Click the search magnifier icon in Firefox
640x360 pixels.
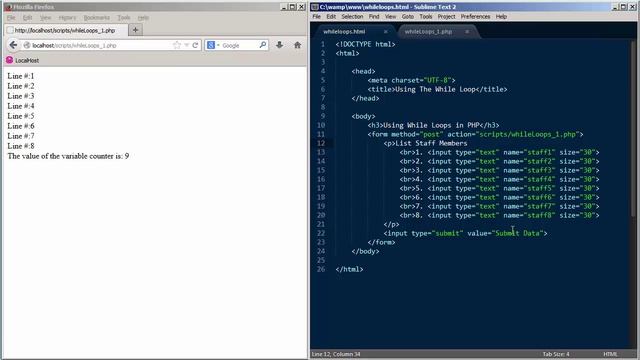click(x=263, y=45)
